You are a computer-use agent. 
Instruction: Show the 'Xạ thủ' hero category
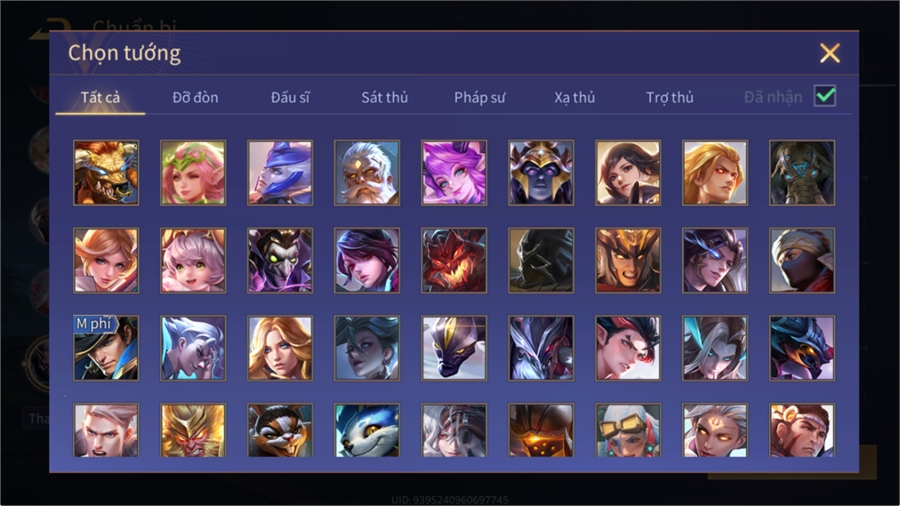(575, 98)
